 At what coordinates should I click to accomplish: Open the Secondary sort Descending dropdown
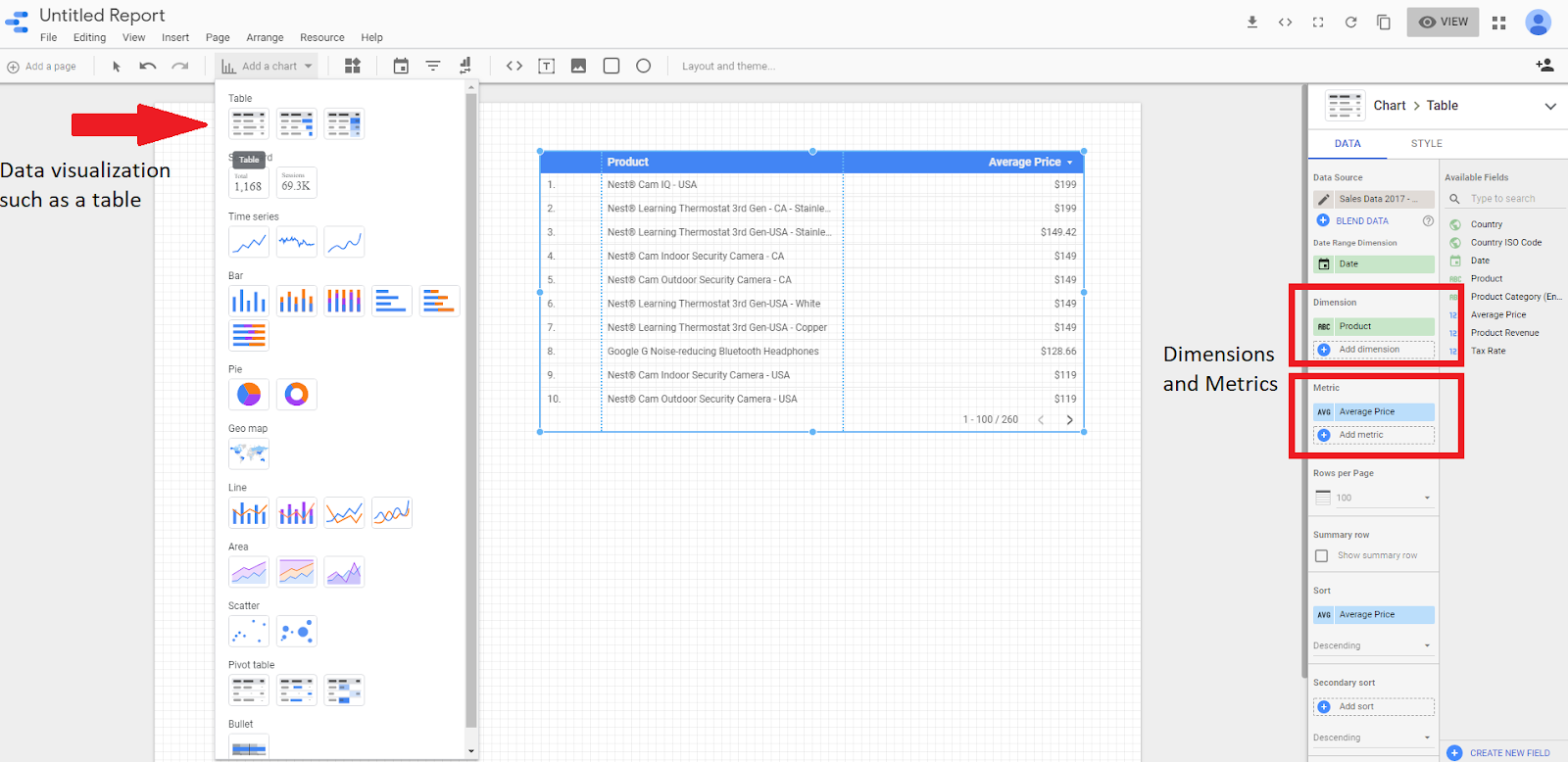pyautogui.click(x=1373, y=738)
